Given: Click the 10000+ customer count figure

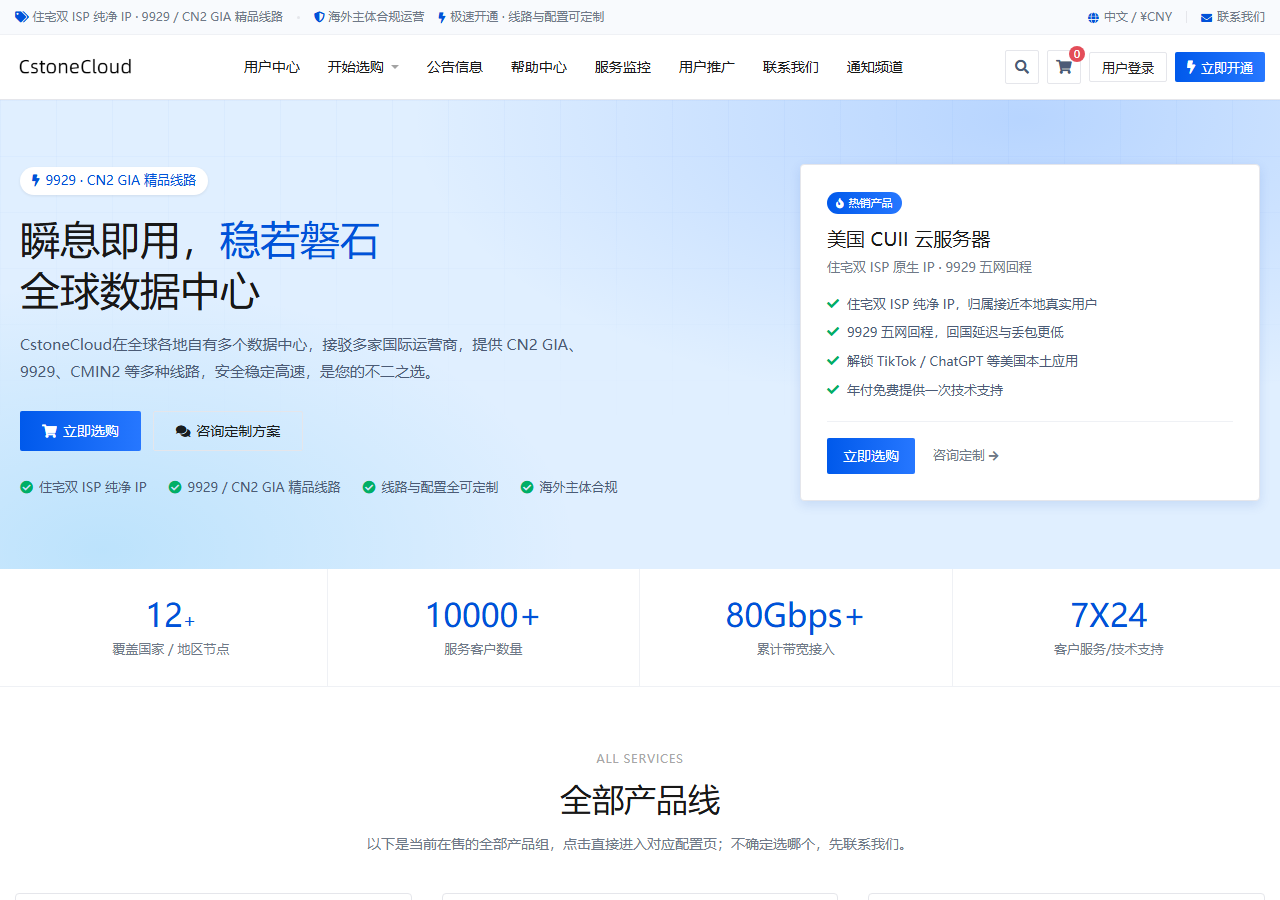Looking at the screenshot, I should click(x=483, y=615).
